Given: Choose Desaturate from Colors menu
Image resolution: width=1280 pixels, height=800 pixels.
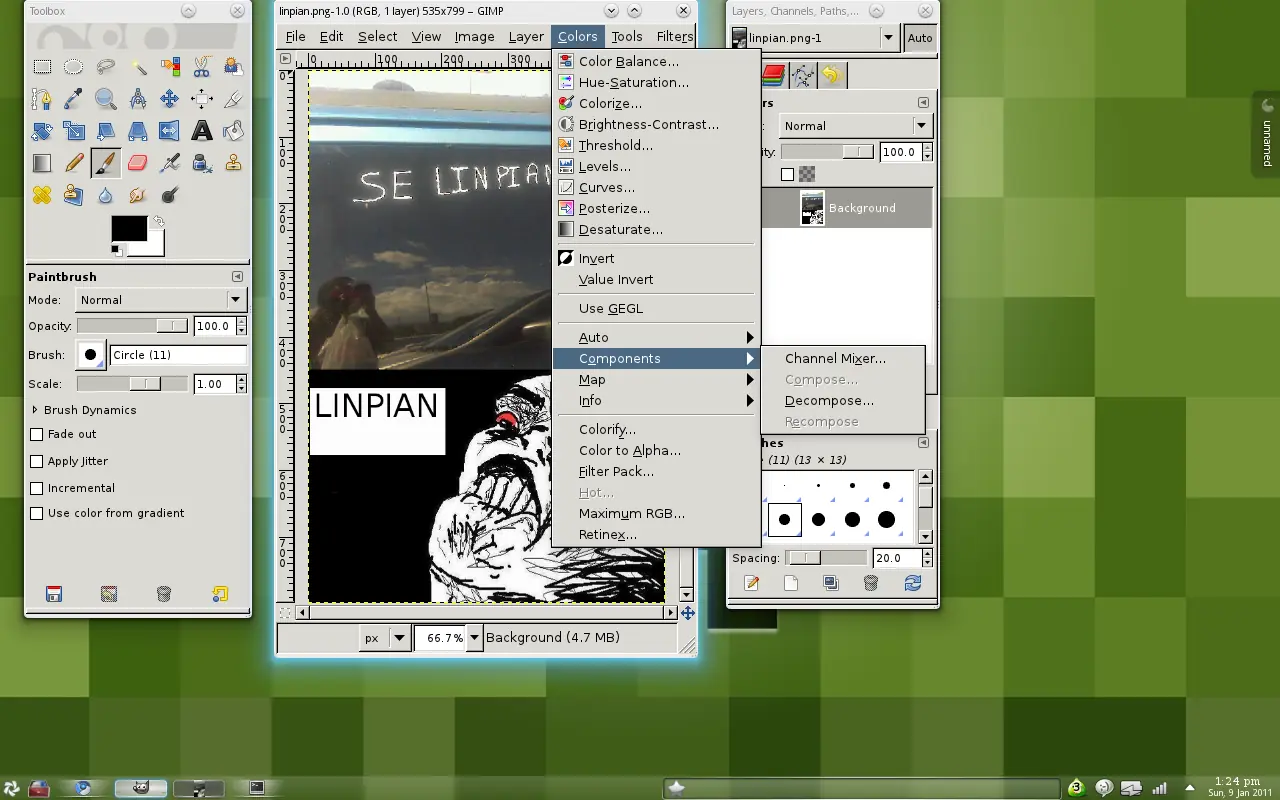Looking at the screenshot, I should point(655,229).
